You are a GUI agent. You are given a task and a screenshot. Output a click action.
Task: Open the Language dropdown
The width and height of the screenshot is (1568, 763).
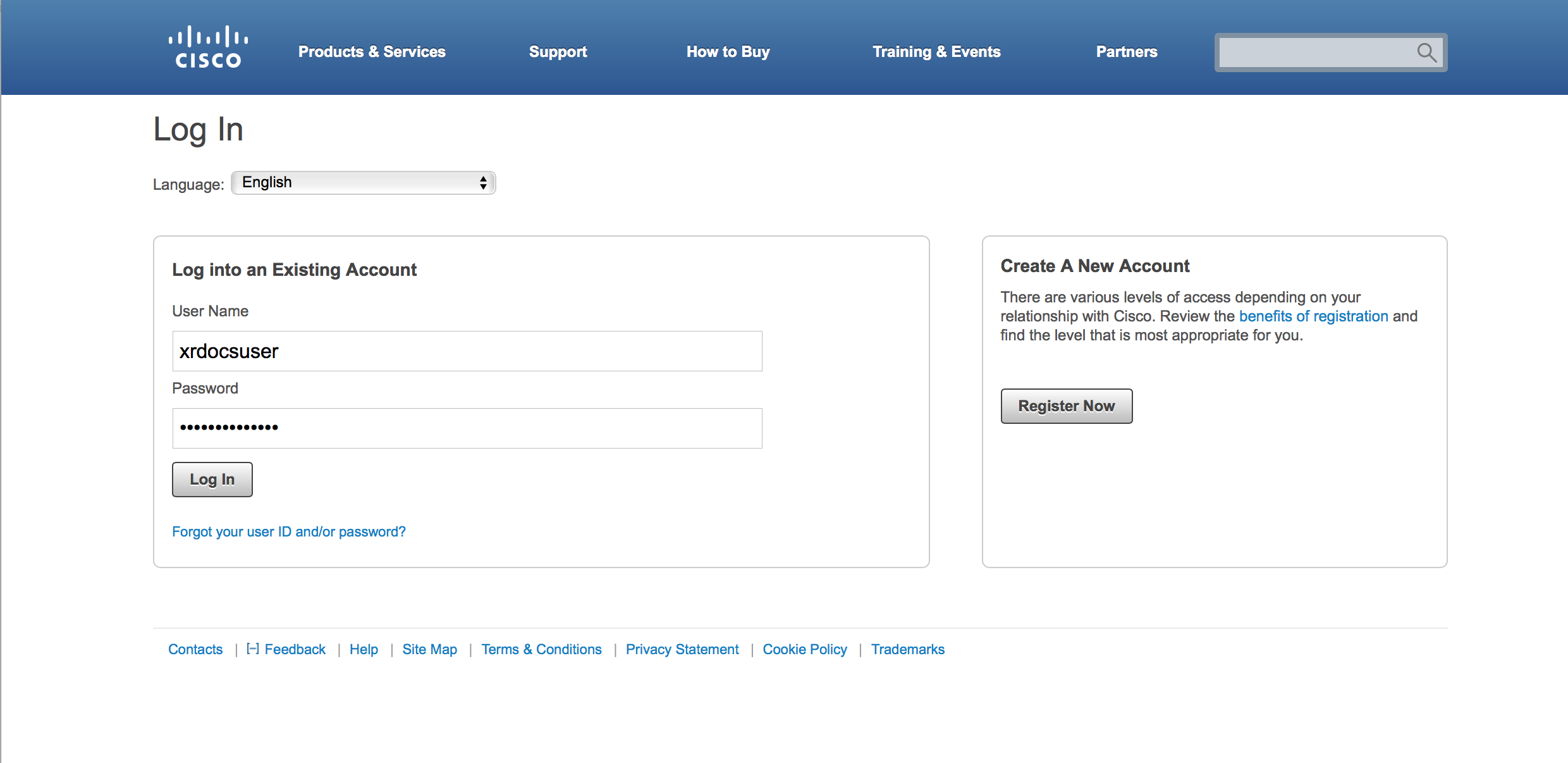pos(363,183)
